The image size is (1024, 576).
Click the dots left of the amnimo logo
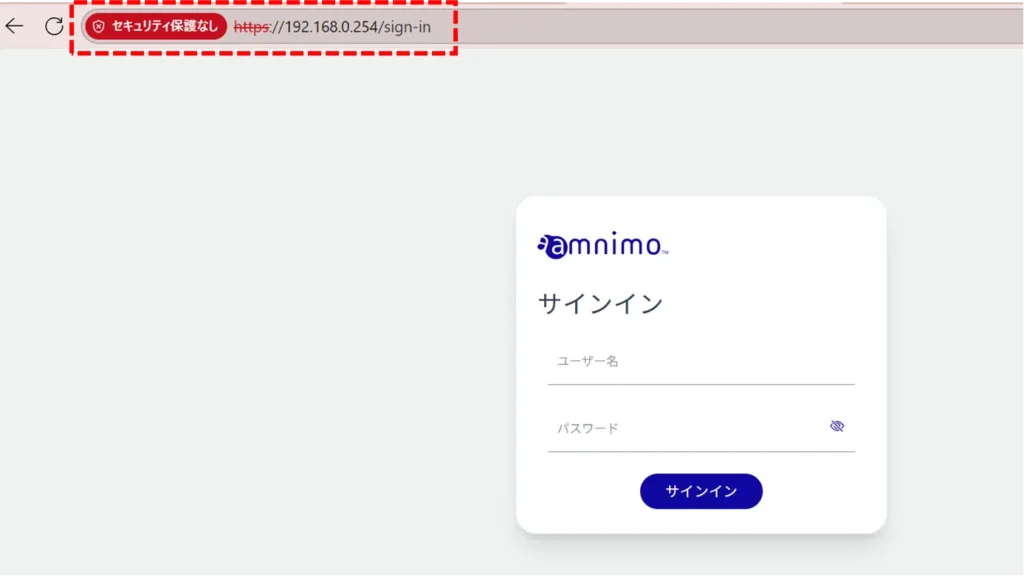(x=542, y=244)
